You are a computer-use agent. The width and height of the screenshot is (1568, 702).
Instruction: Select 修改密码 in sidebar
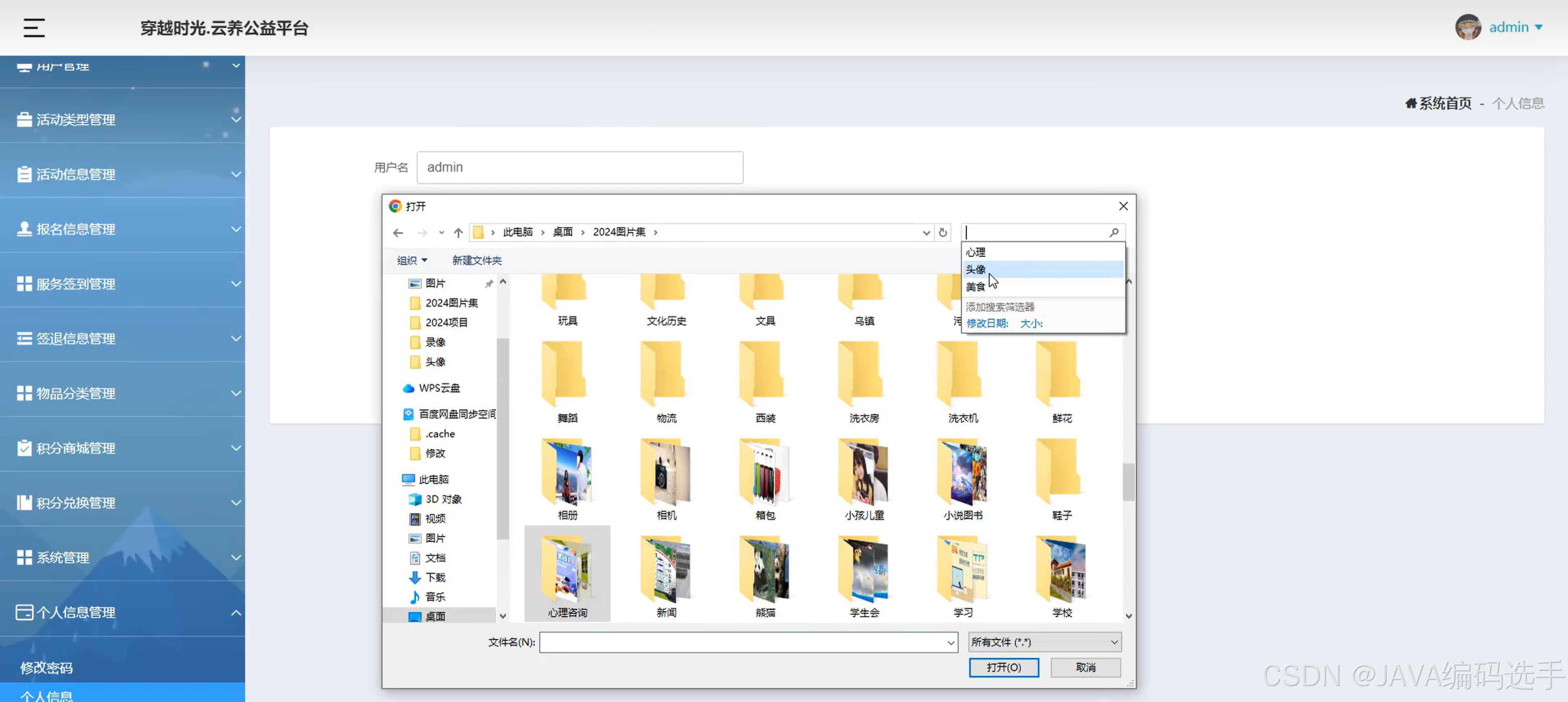point(46,667)
